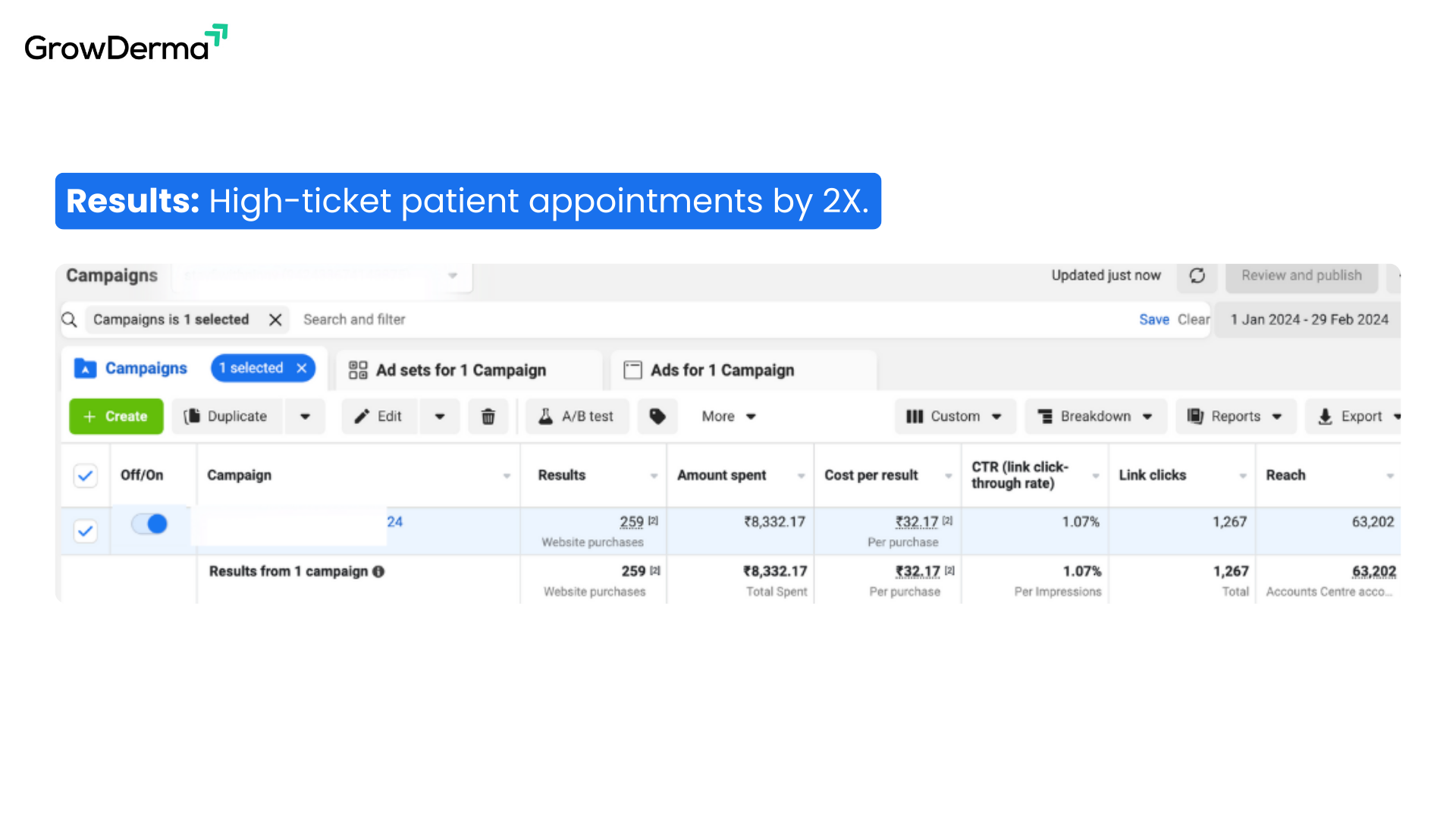
Task: Toggle the campaign Off/On switch
Action: [x=149, y=524]
